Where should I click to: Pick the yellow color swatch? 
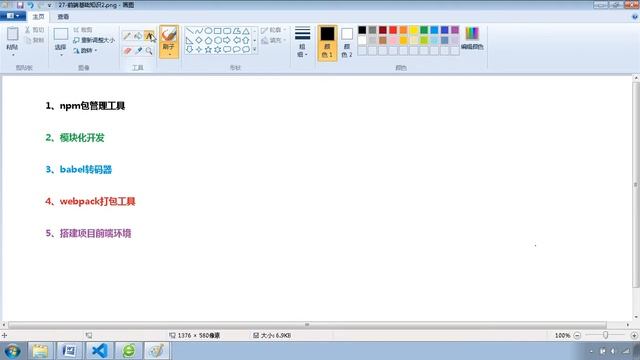tap(413, 30)
